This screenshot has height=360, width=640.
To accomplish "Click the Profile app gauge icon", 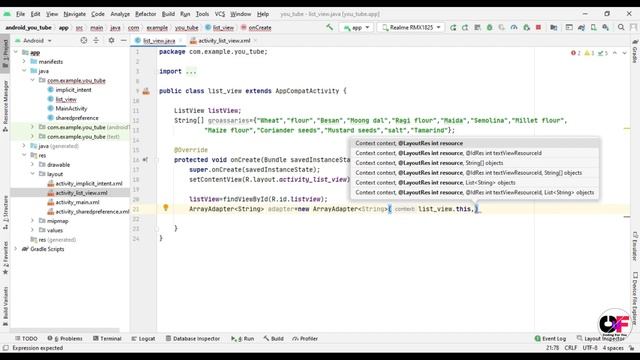I will (514, 27).
